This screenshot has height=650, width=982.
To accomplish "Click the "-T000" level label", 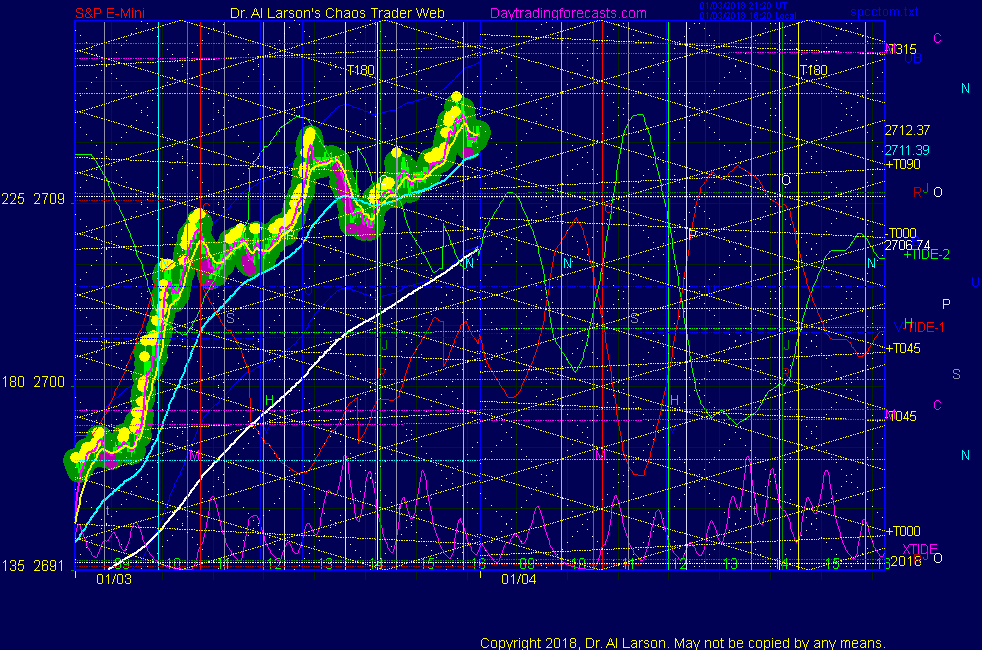I will tap(902, 233).
